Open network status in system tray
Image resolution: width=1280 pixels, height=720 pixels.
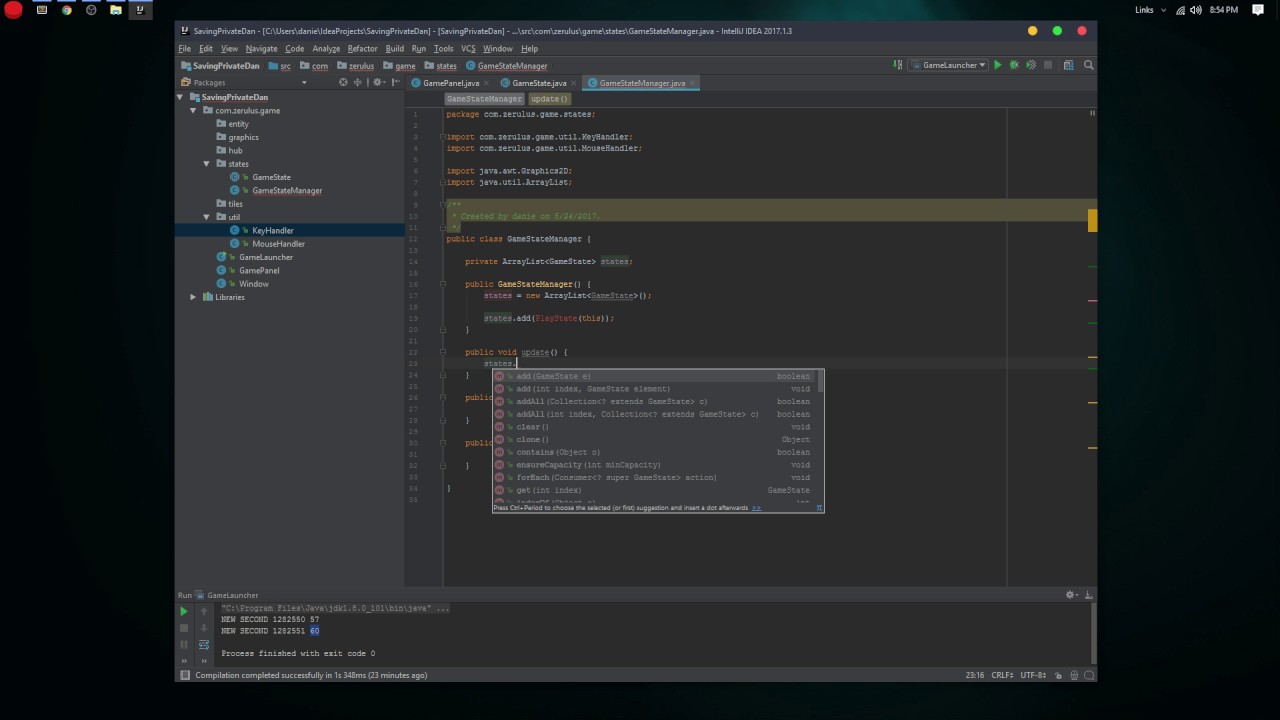coord(1181,10)
